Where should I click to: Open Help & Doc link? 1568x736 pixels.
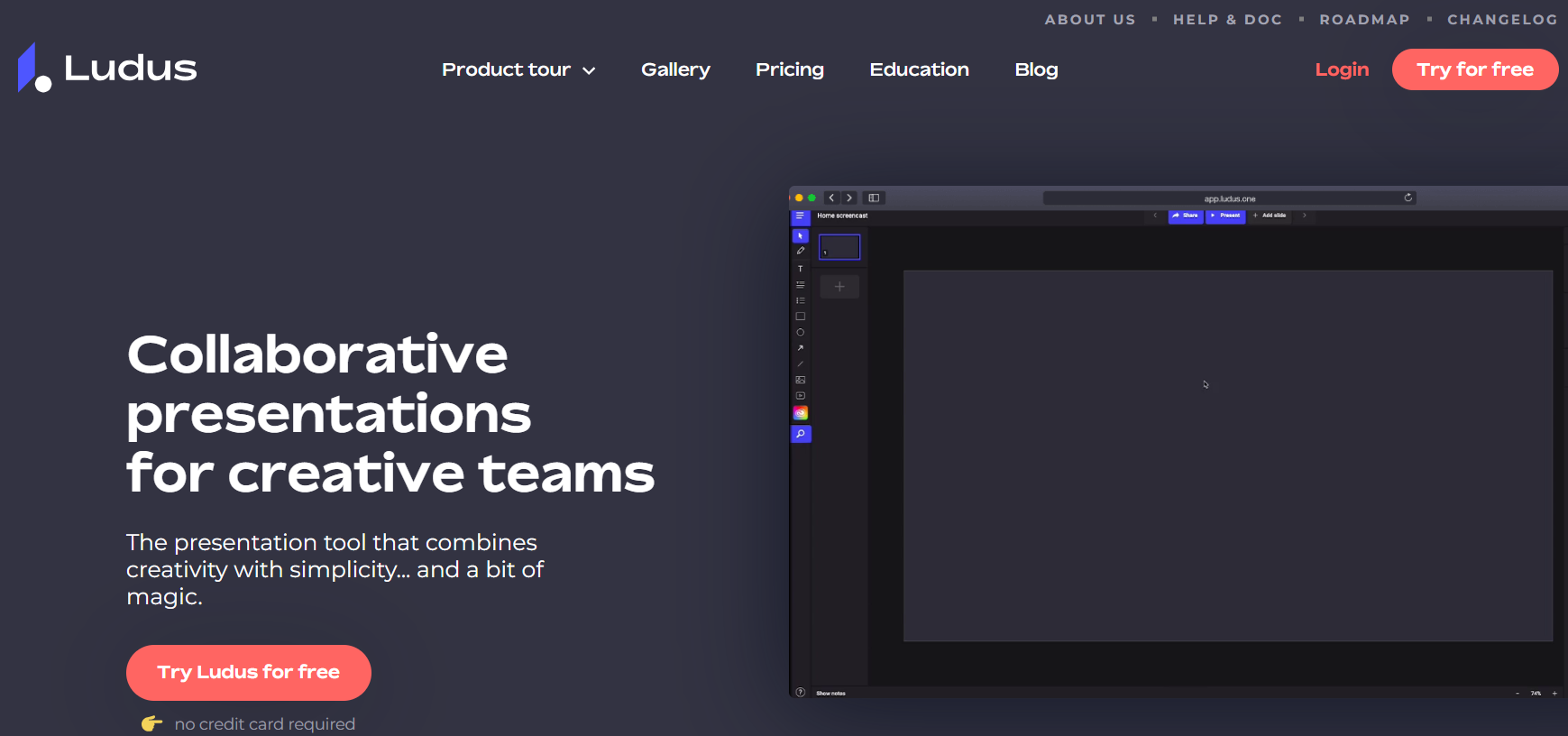click(x=1227, y=19)
